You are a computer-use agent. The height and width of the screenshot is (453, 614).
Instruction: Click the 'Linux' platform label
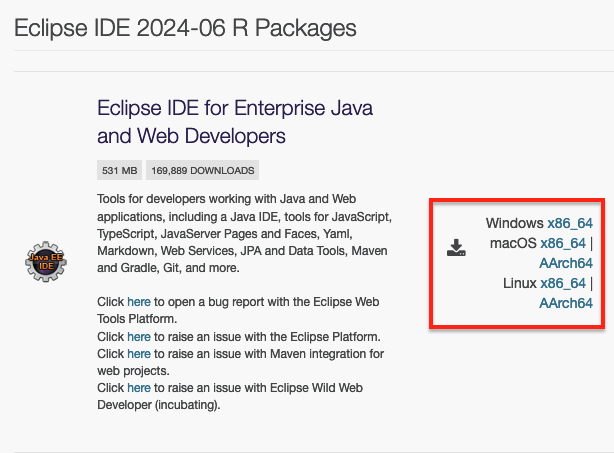[520, 283]
